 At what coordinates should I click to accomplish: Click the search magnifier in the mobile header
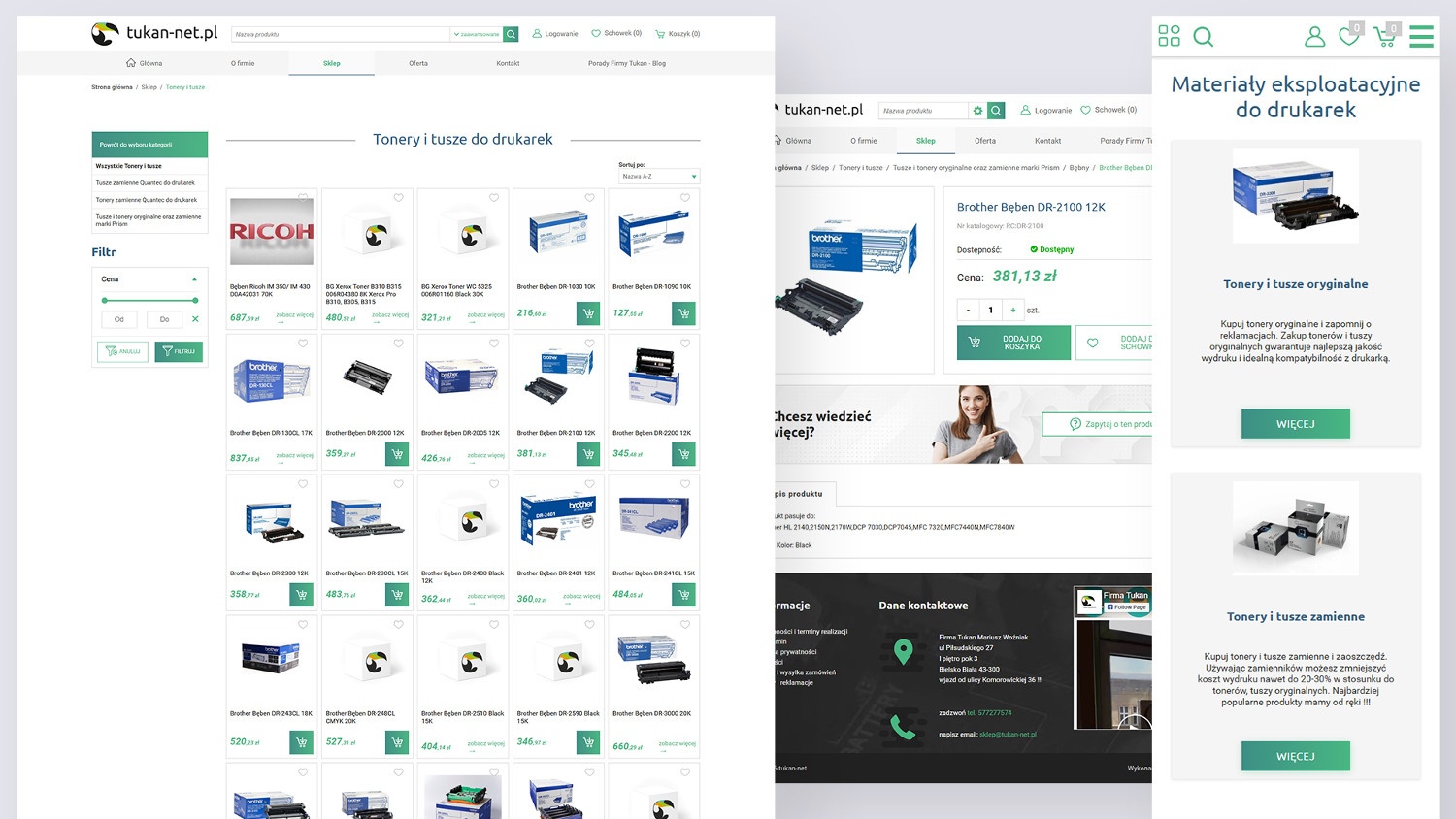point(1203,37)
